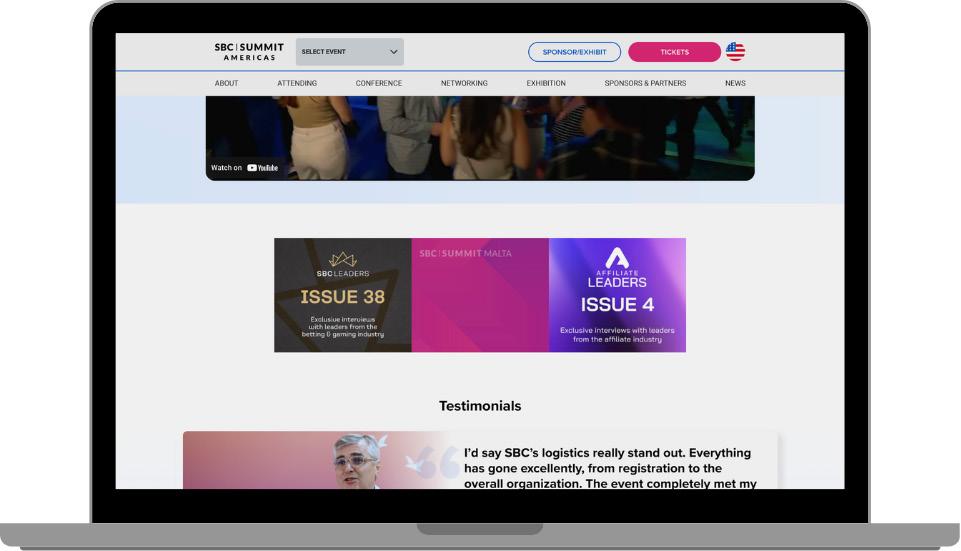The image size is (961, 551).
Task: Open the Attending menu item
Action: pyautogui.click(x=297, y=83)
